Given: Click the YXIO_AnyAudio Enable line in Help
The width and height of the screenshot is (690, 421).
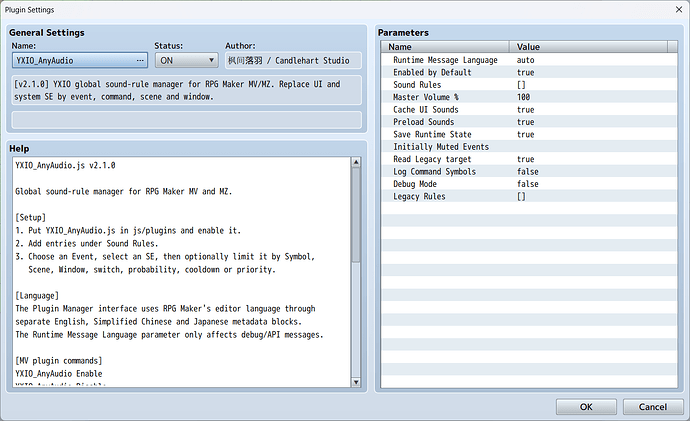Looking at the screenshot, I should (59, 373).
